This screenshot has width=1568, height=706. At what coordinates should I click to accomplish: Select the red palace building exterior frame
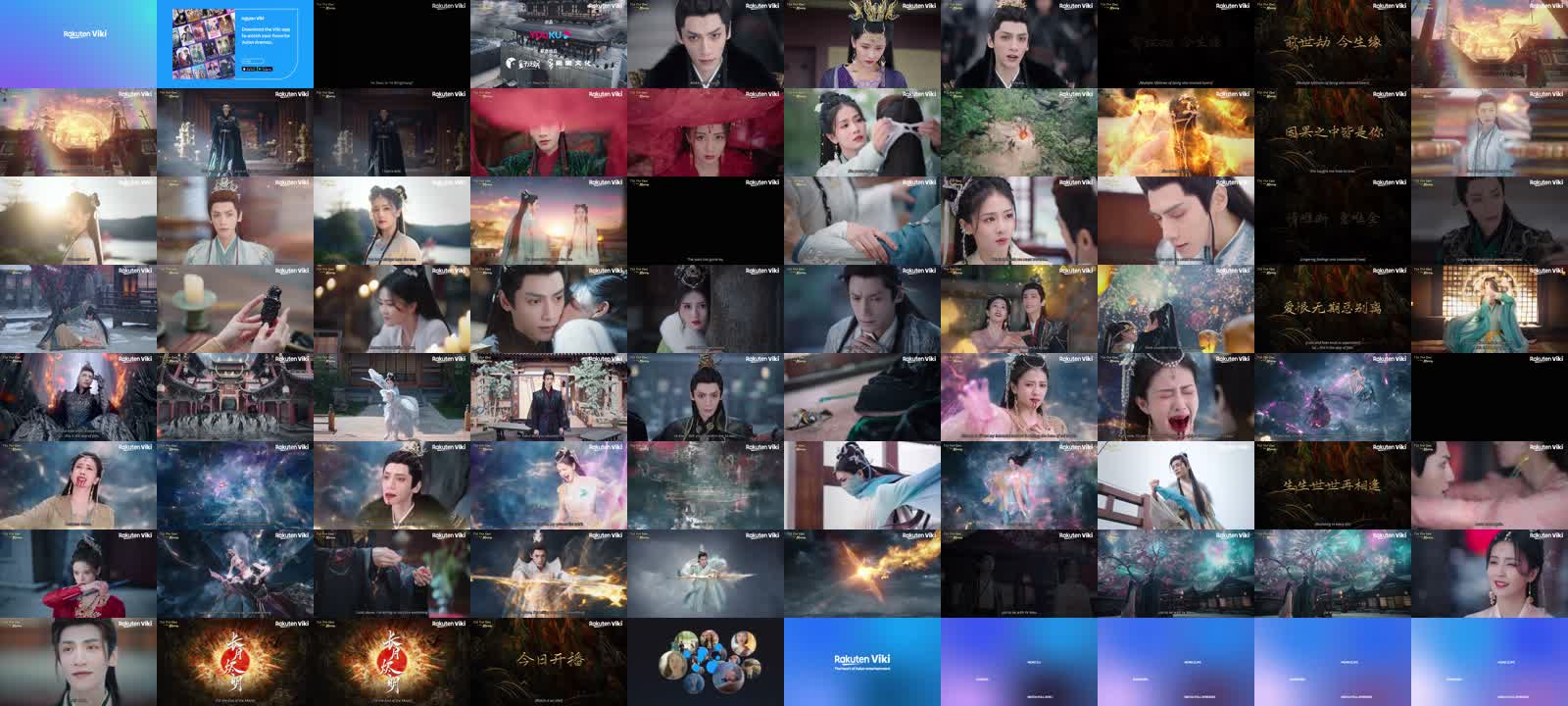[235, 397]
